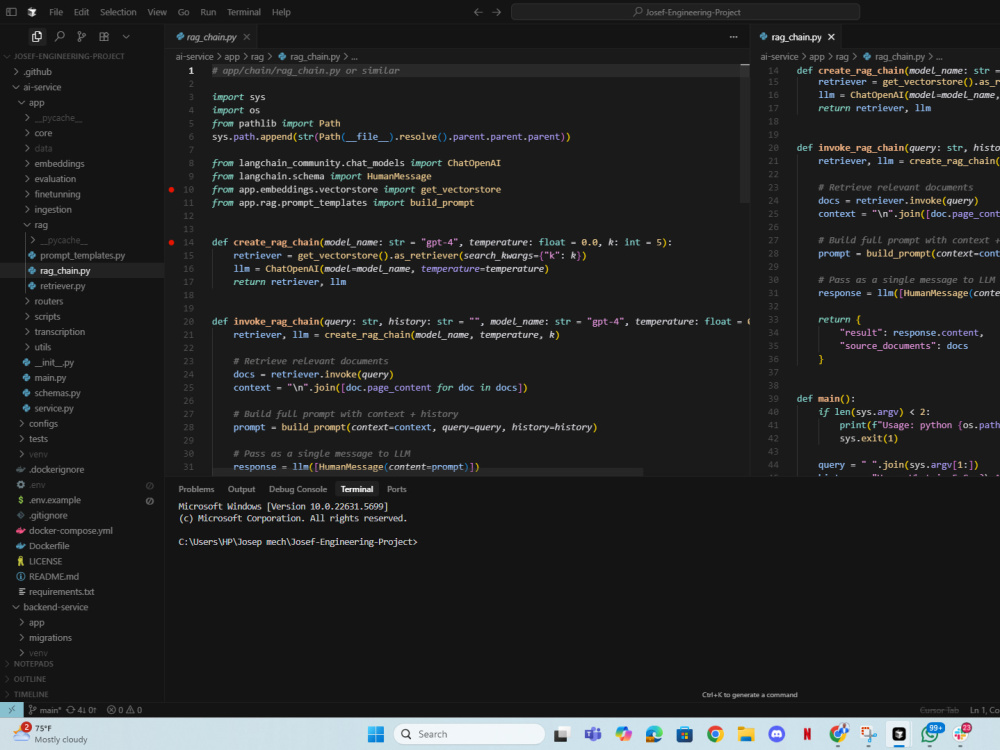Open errors and warnings status counter
Viewport: 1000px width, 750px height.
point(124,710)
